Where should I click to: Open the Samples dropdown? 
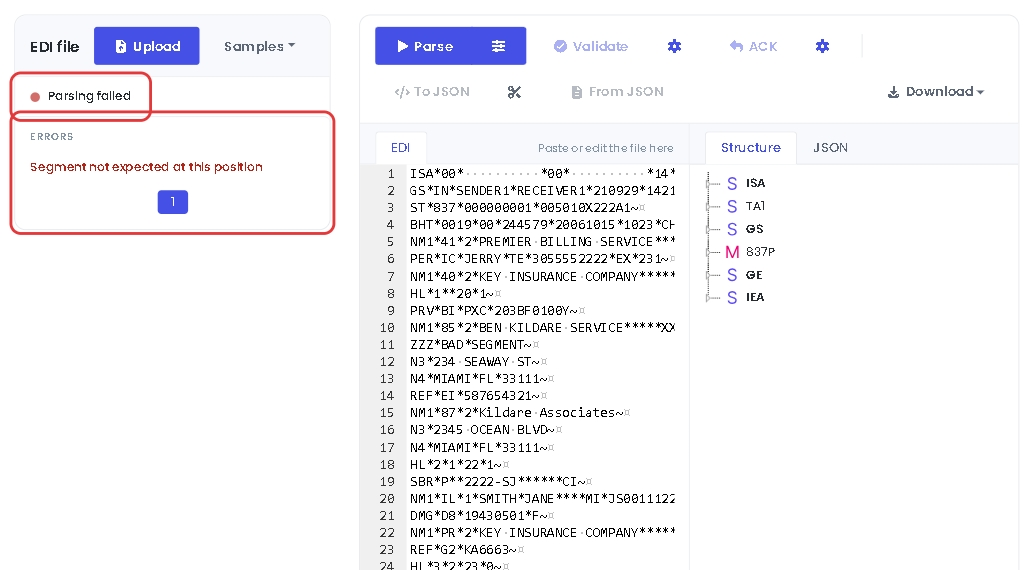(x=259, y=46)
